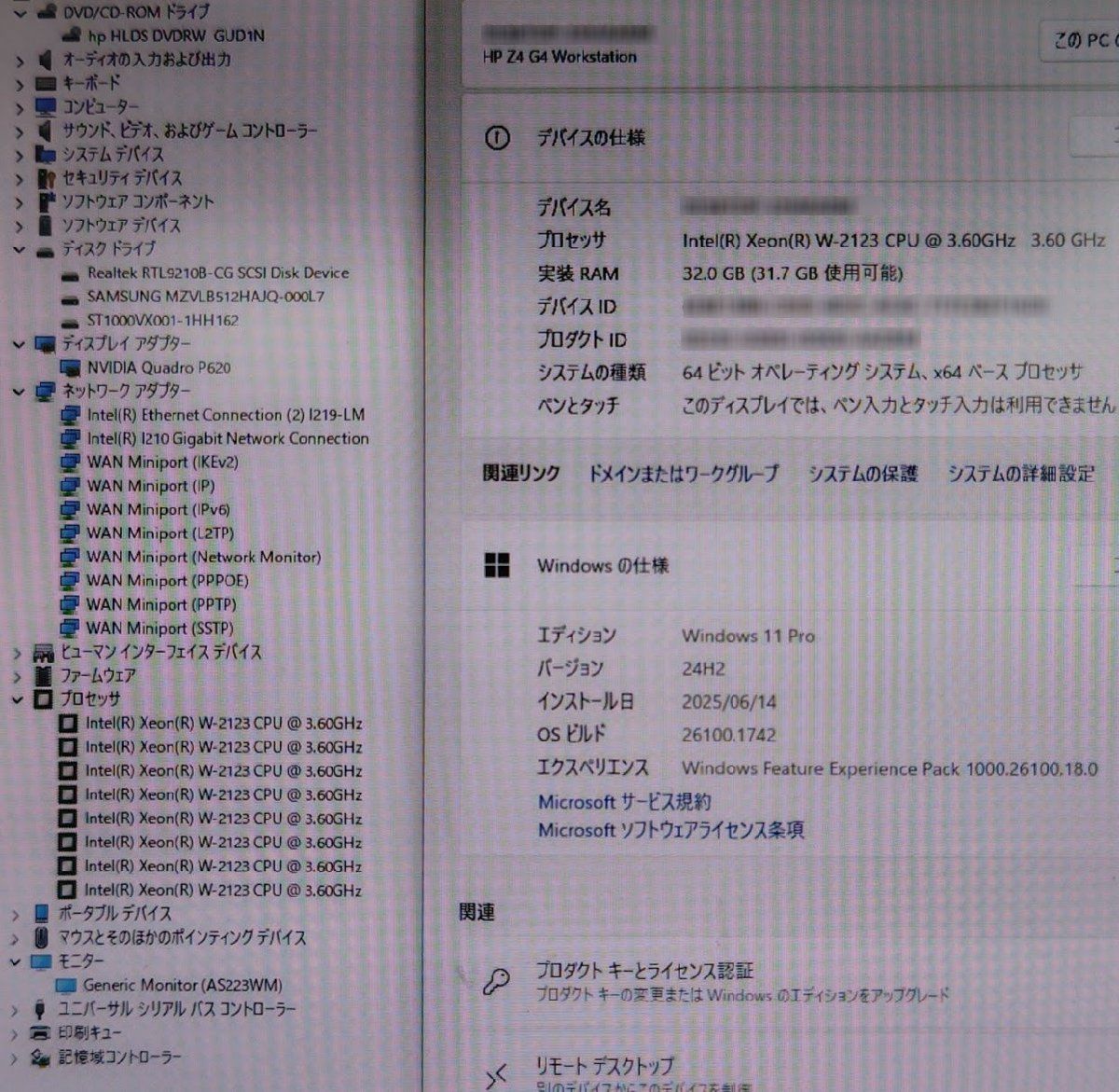This screenshot has width=1119, height=1092.
Task: Click the NVIDIA Quadro P620 display adapter icon
Action: (68, 367)
